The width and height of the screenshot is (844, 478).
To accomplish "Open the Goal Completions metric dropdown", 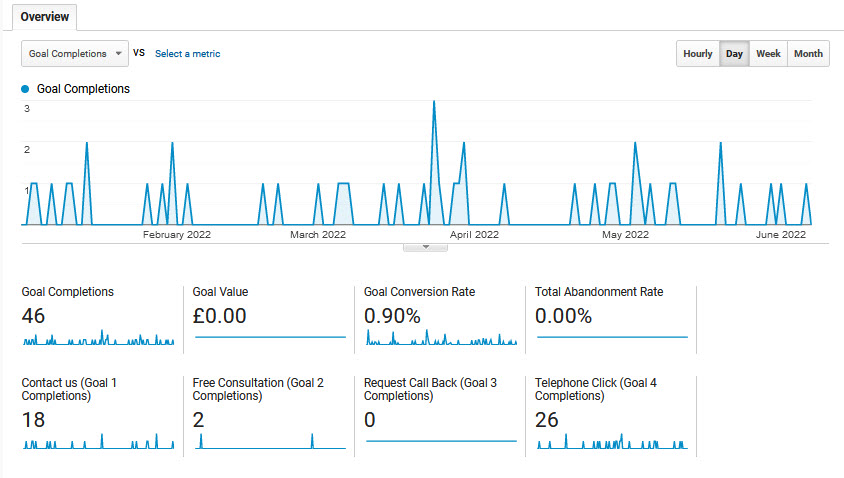I will click(75, 54).
